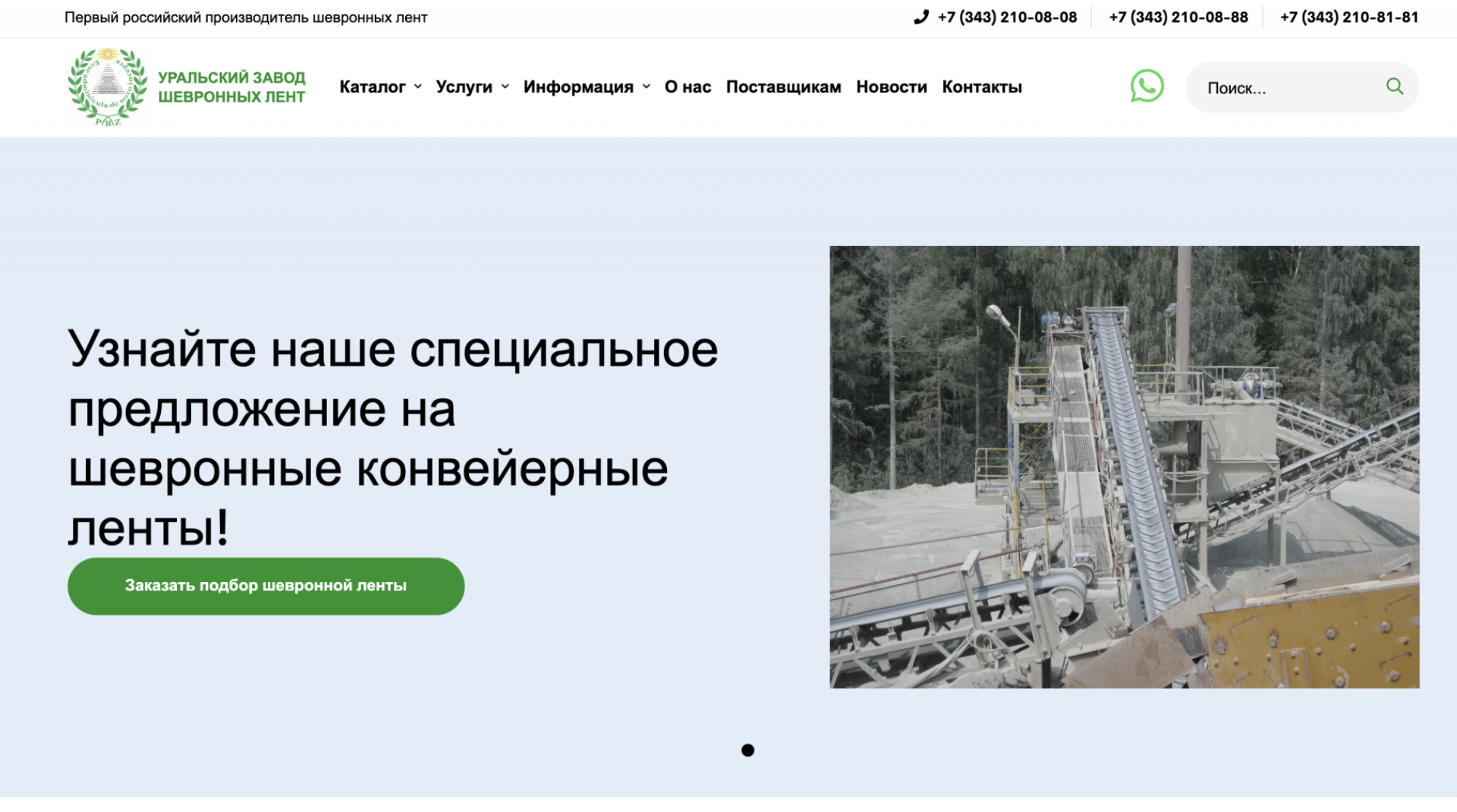Click the tagline Первый российский производитель шевронных лент
This screenshot has height=812, width=1457.
pos(246,16)
